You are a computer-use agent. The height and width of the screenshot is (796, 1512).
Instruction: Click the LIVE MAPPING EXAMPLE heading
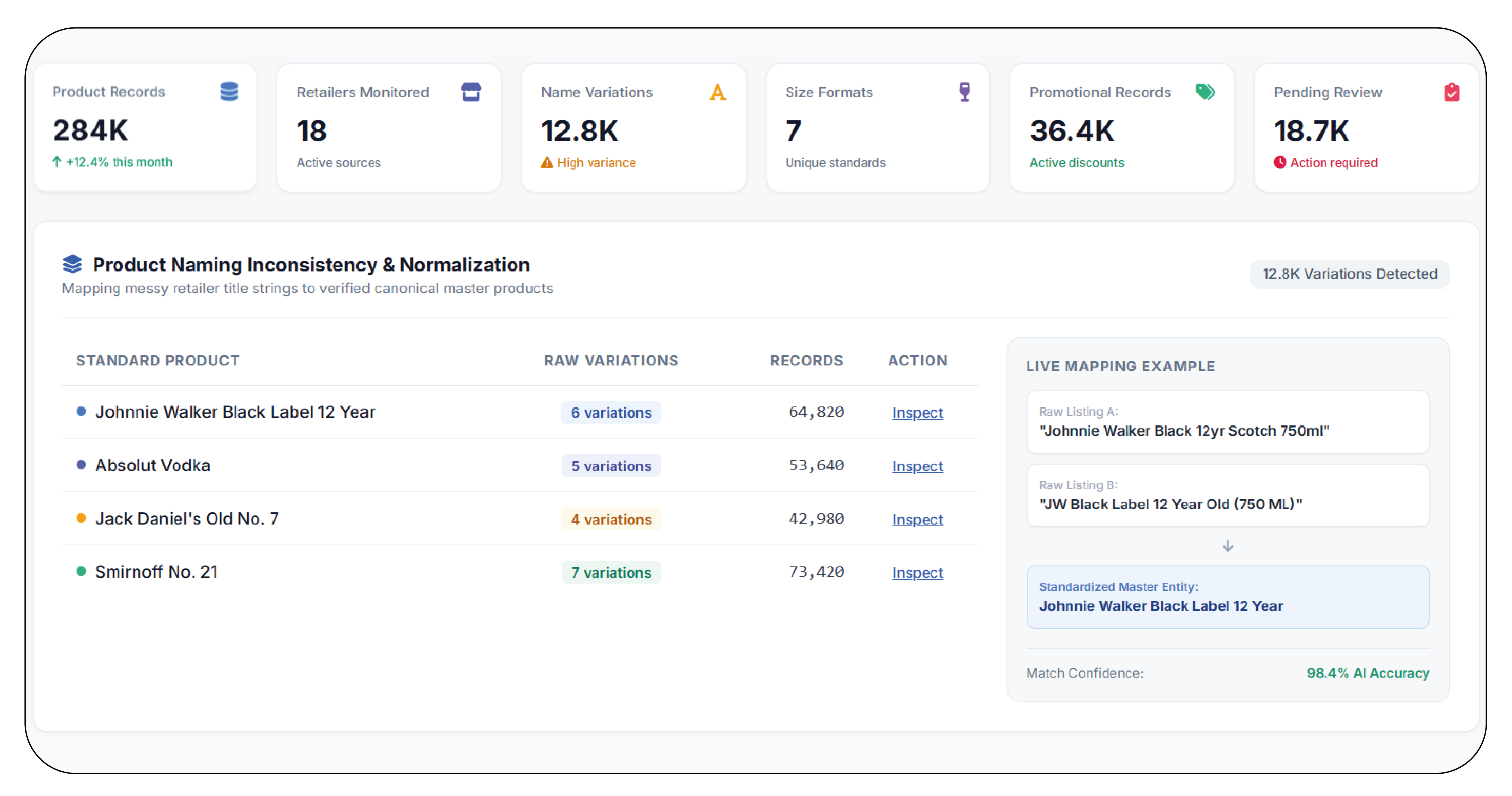1120,366
